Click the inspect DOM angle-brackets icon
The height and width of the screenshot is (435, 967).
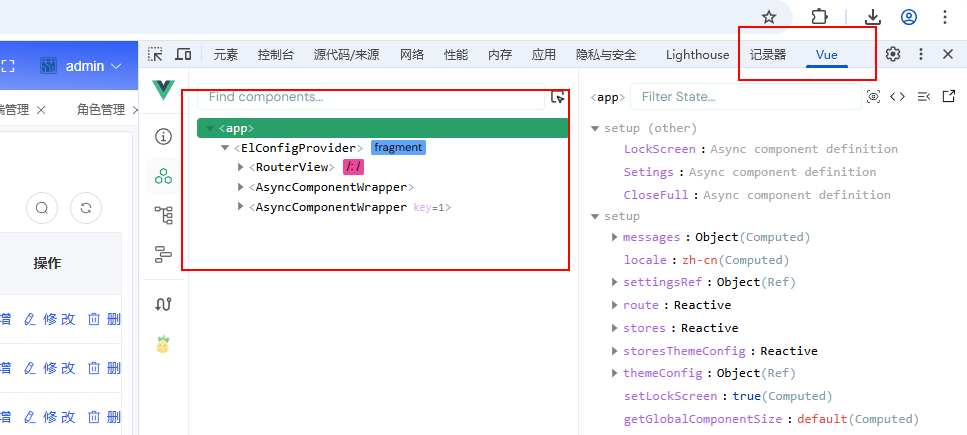pos(897,97)
